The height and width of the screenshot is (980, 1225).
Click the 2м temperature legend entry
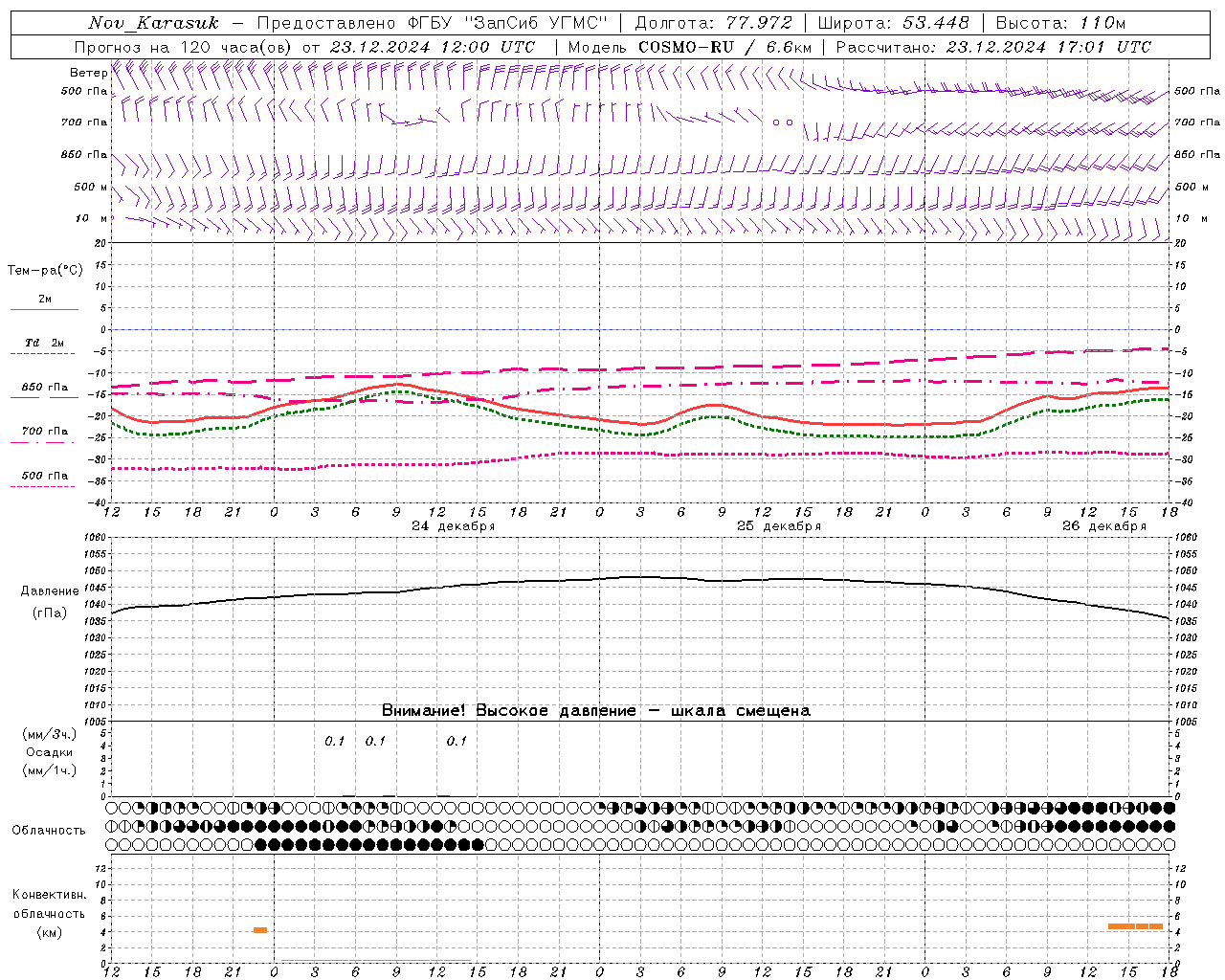coord(45,299)
